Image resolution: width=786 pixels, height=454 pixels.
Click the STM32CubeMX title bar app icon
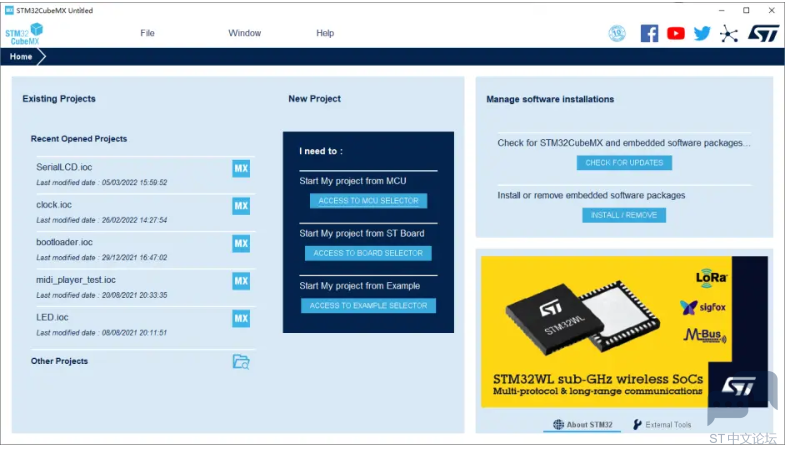[9, 10]
